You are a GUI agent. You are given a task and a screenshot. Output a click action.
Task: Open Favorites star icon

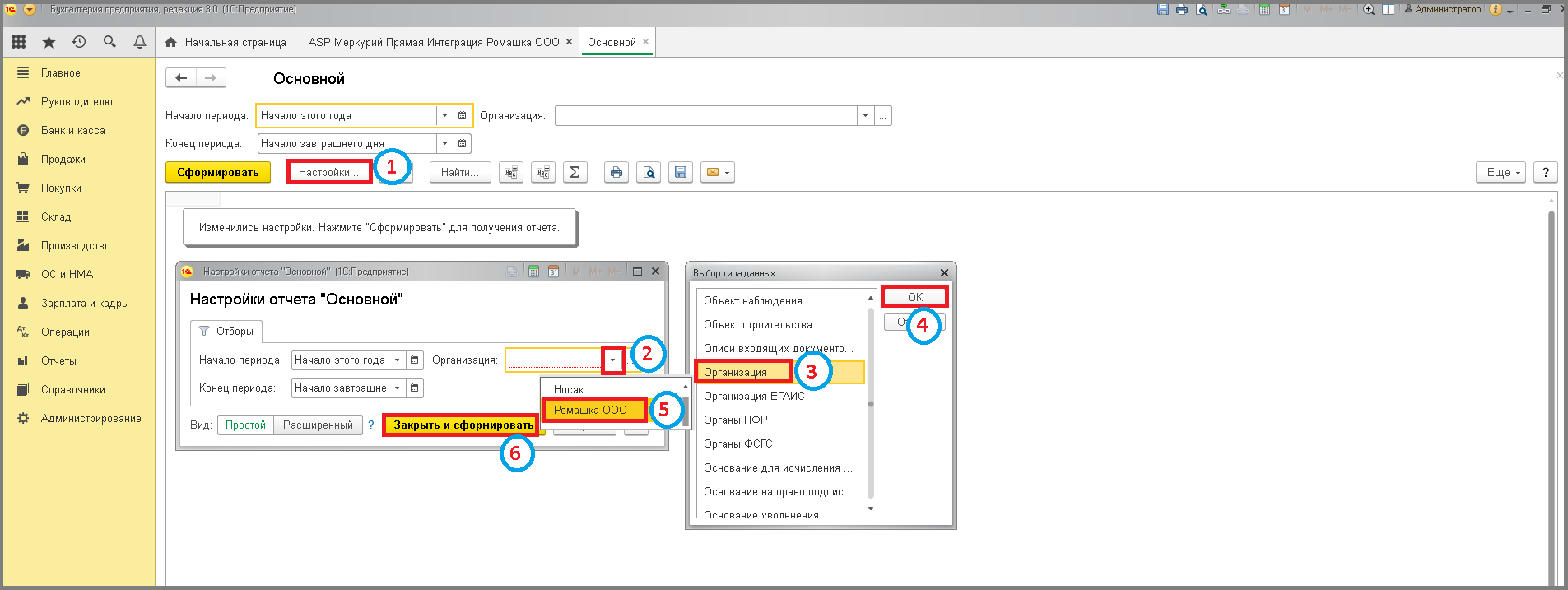tap(49, 42)
